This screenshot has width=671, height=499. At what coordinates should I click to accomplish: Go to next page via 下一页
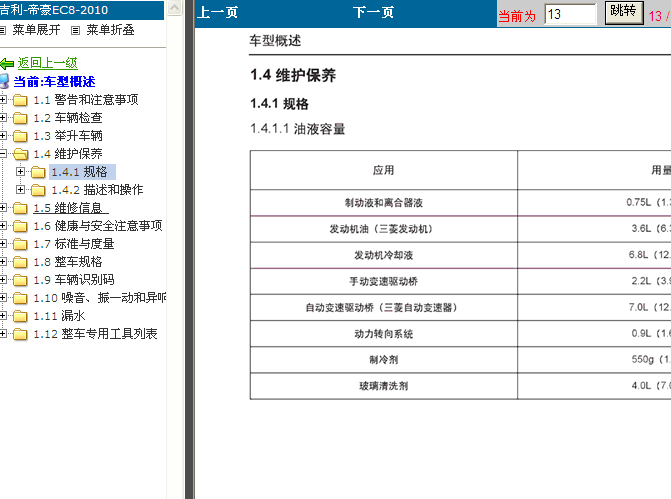pos(373,12)
